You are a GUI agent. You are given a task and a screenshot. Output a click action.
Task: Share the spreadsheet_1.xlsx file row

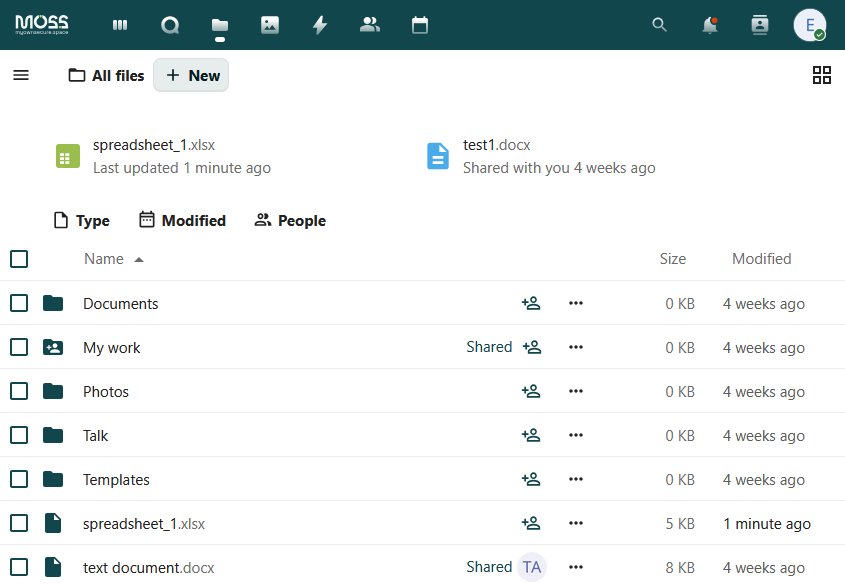pos(531,523)
